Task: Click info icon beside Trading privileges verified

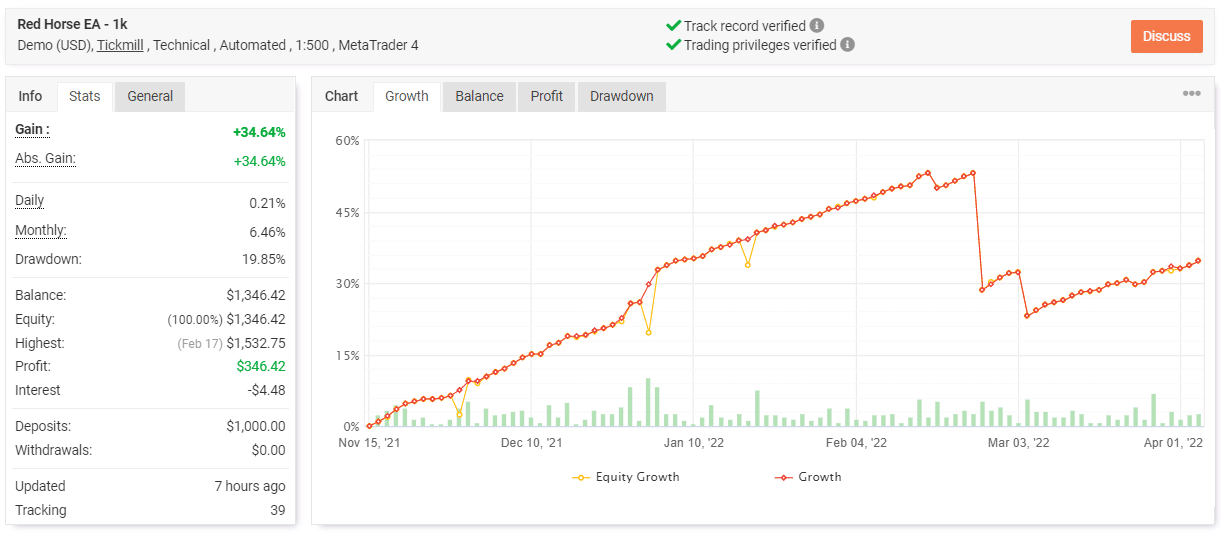Action: point(848,45)
